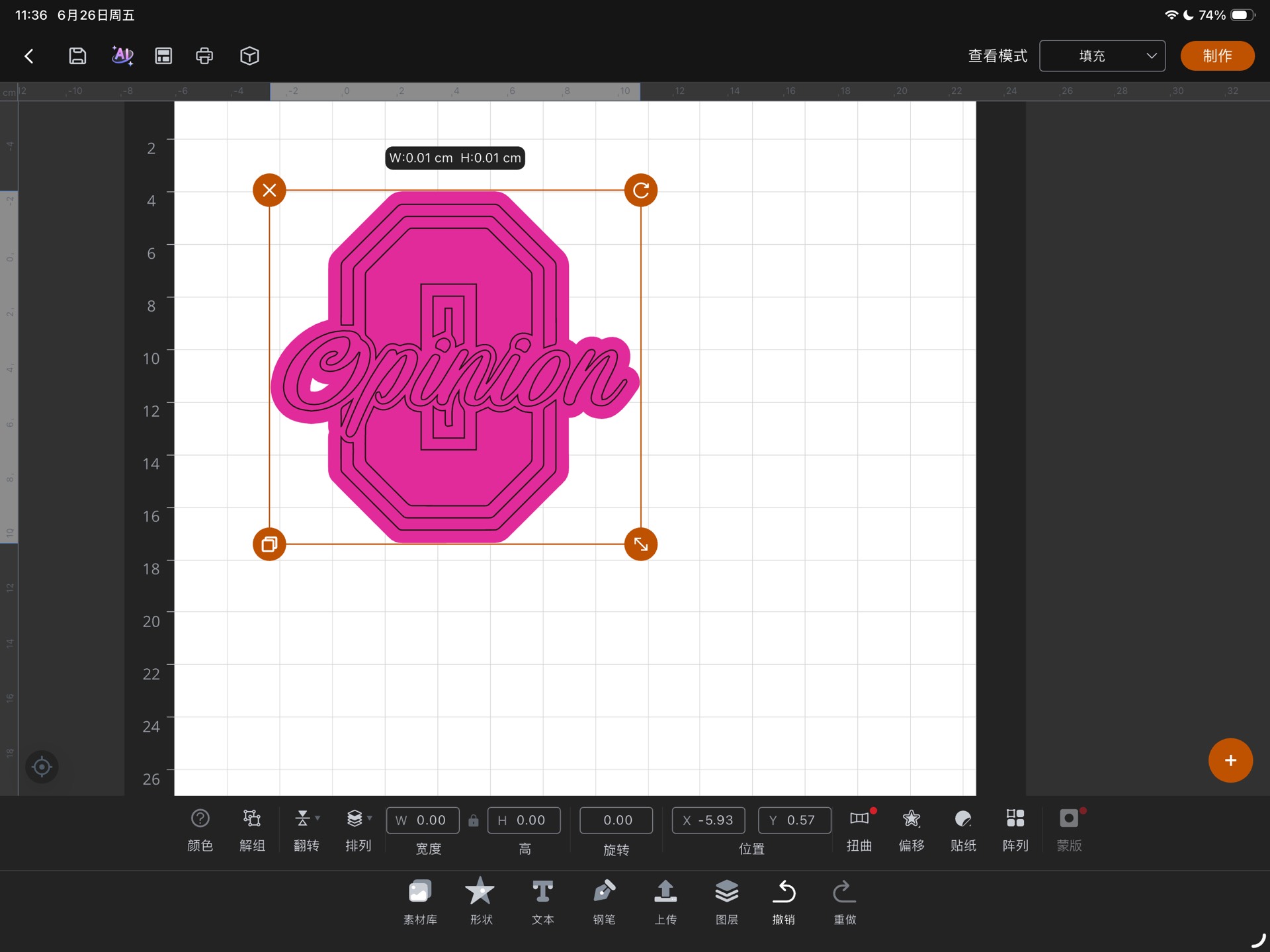This screenshot has width=1270, height=952.
Task: Click the duplicate handle on the selection
Action: pos(269,544)
